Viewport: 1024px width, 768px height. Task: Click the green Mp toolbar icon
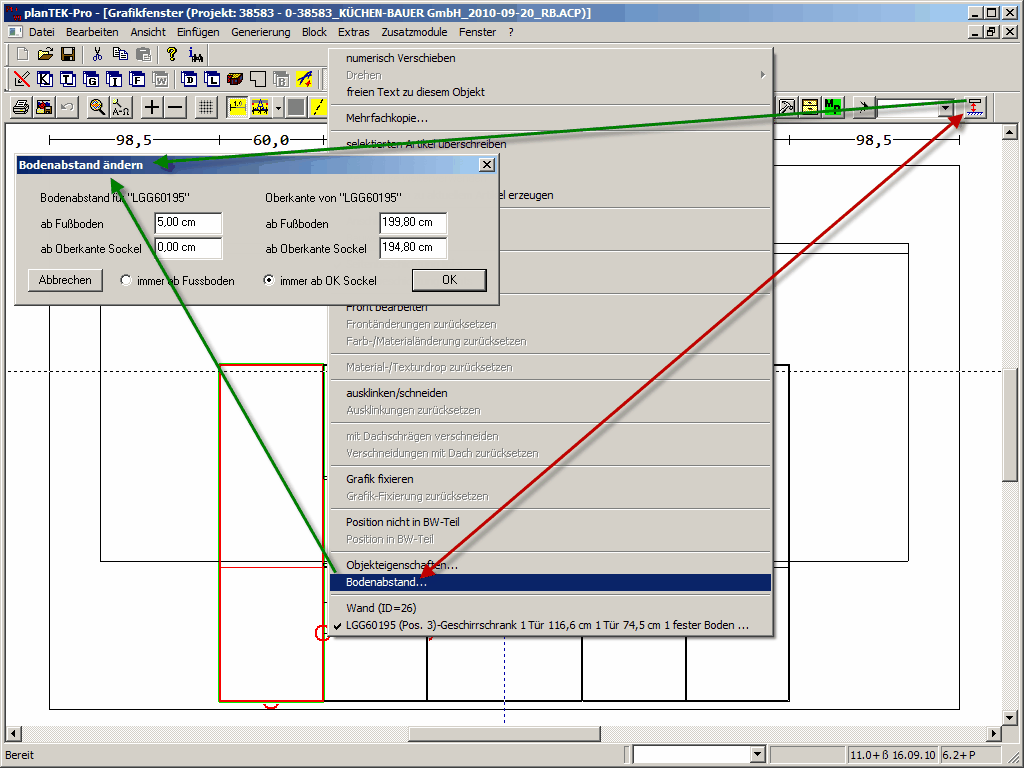tap(832, 107)
